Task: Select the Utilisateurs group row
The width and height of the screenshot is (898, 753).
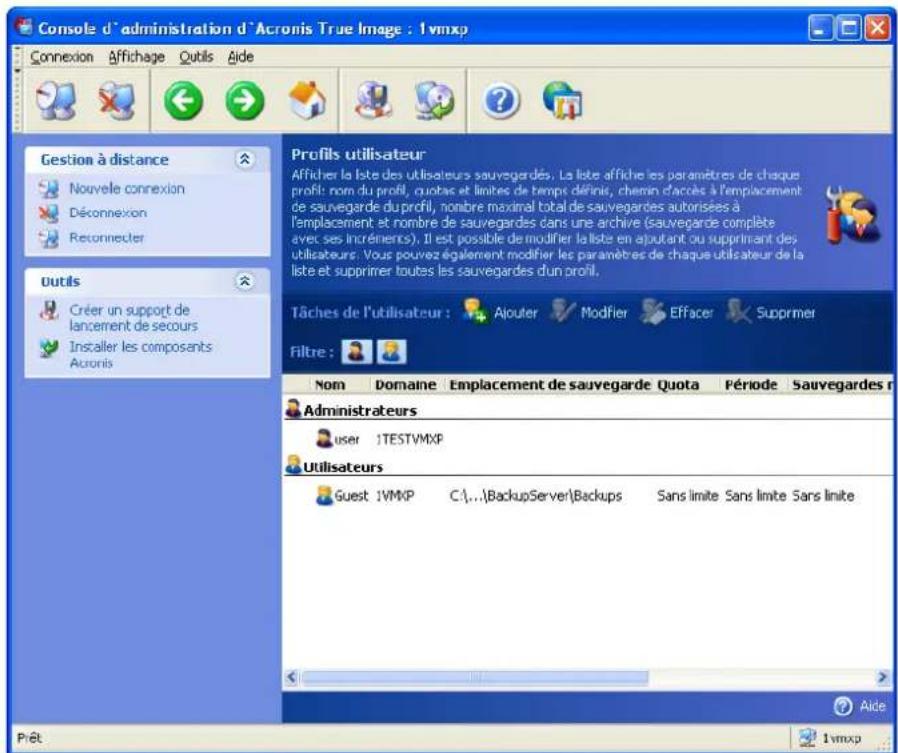Action: (588, 466)
